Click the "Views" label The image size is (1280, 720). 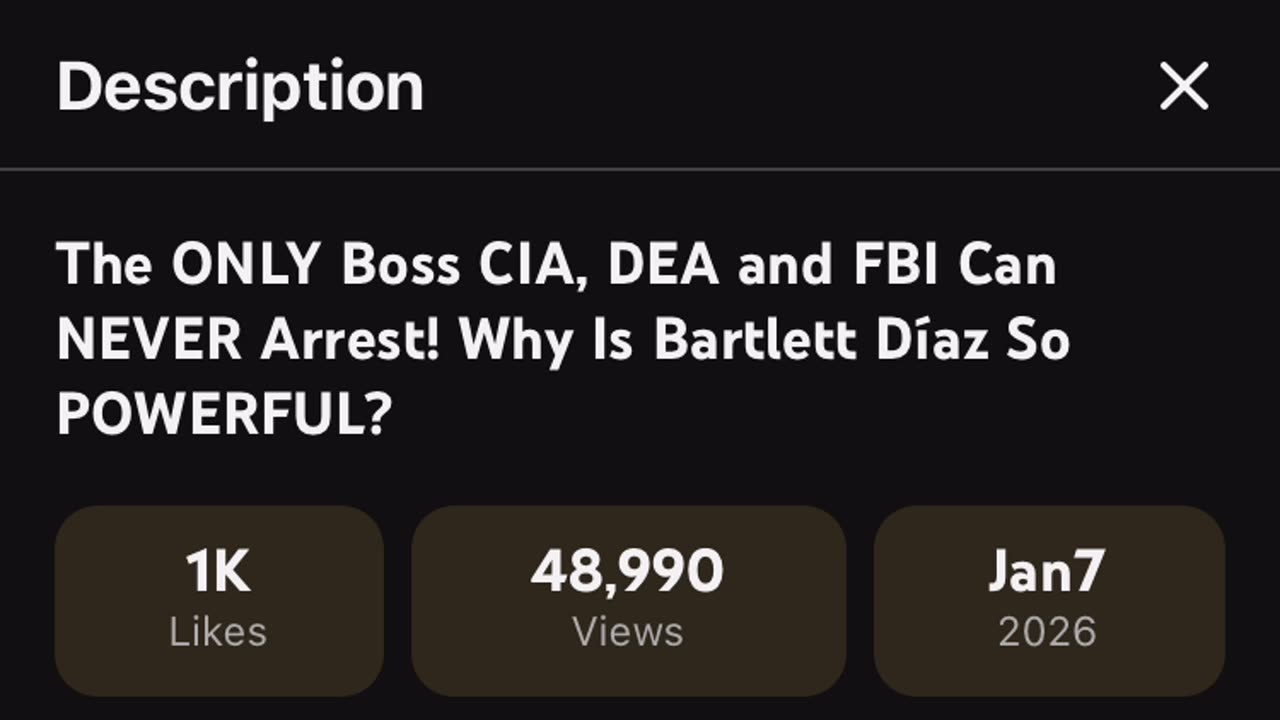click(x=627, y=632)
